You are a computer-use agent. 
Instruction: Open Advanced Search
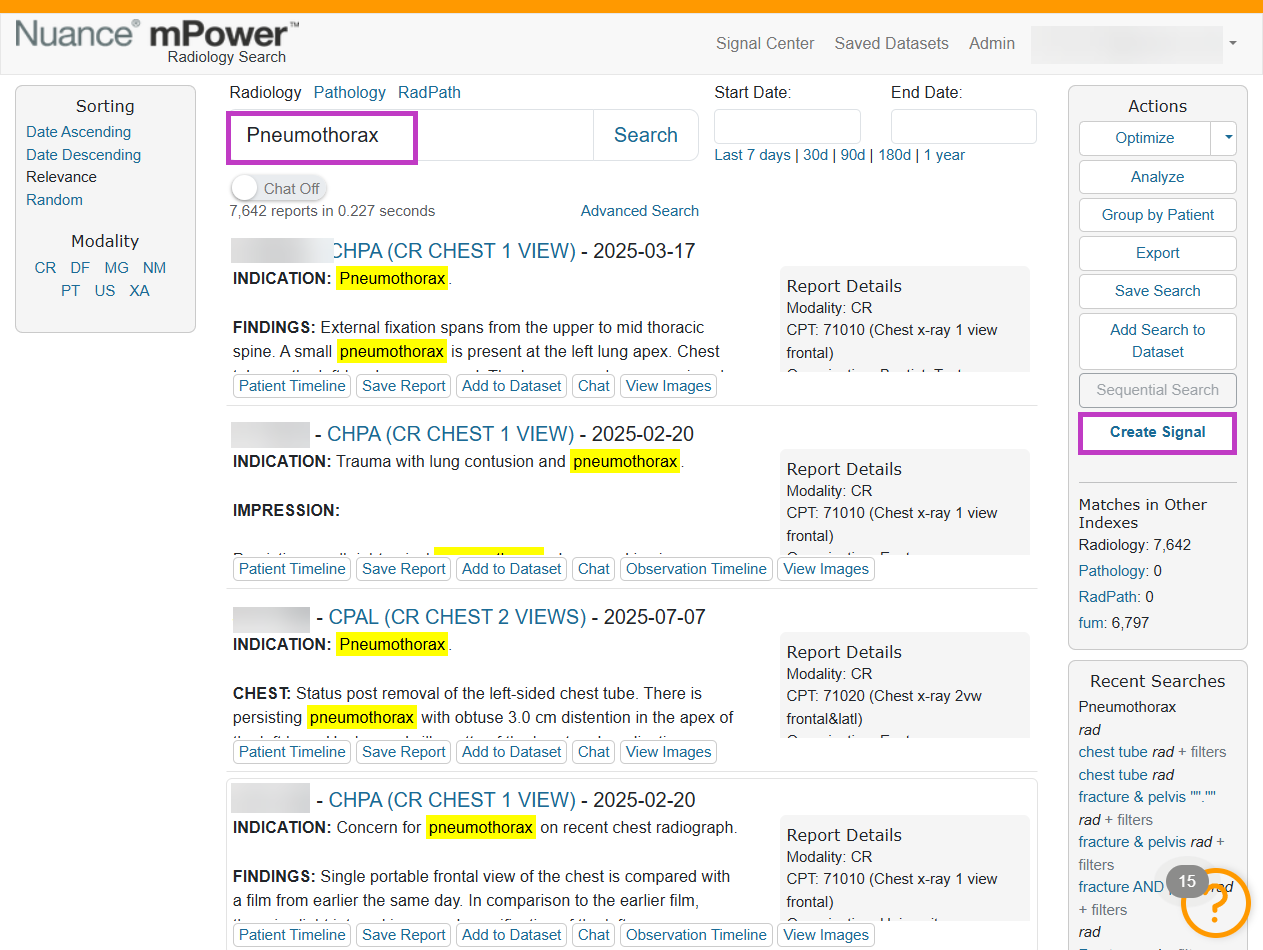[x=640, y=211]
